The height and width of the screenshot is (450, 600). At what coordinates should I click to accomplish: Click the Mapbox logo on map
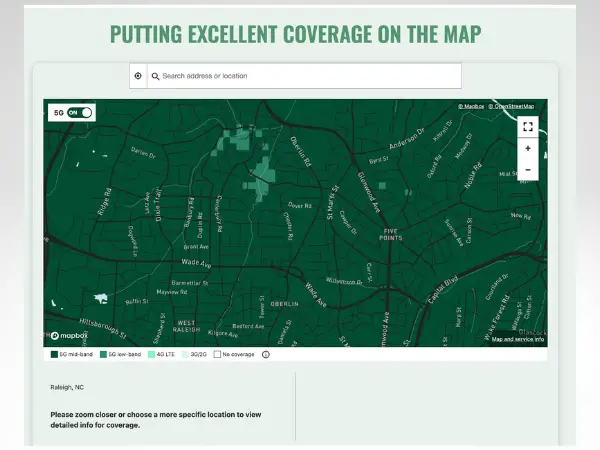(68, 337)
